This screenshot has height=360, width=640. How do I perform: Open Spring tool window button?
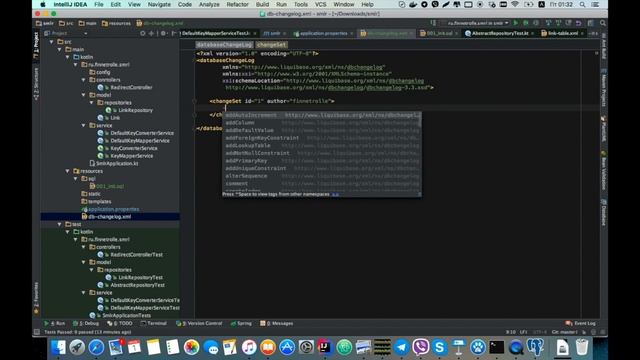point(241,323)
